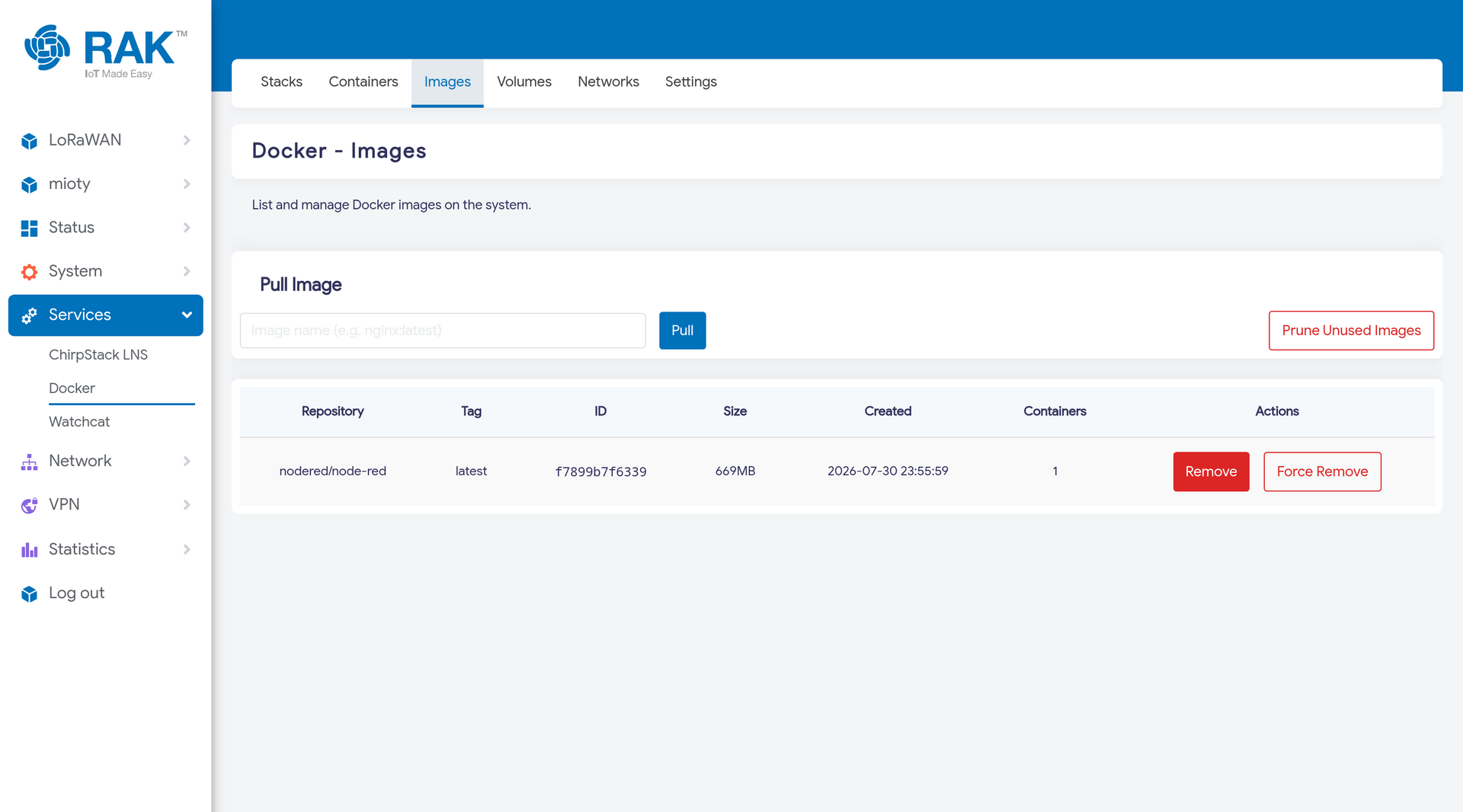This screenshot has width=1463, height=812.
Task: Click the ID column header
Action: (600, 411)
